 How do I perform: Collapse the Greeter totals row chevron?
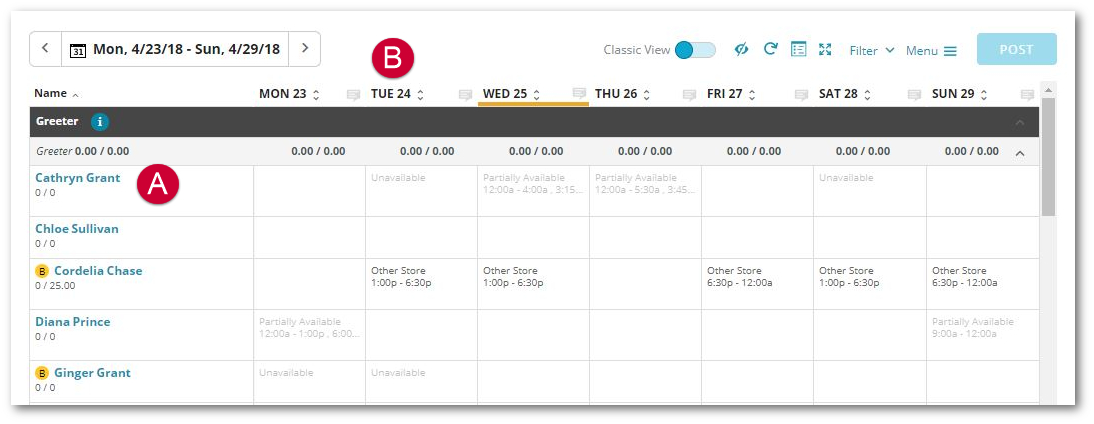[x=1019, y=153]
